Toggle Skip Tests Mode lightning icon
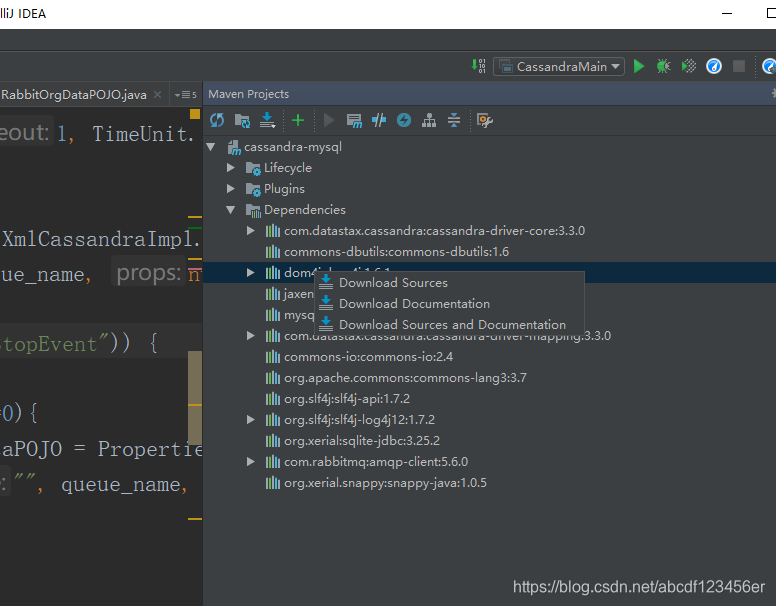Screen dimensions: 776x606 (x=404, y=120)
